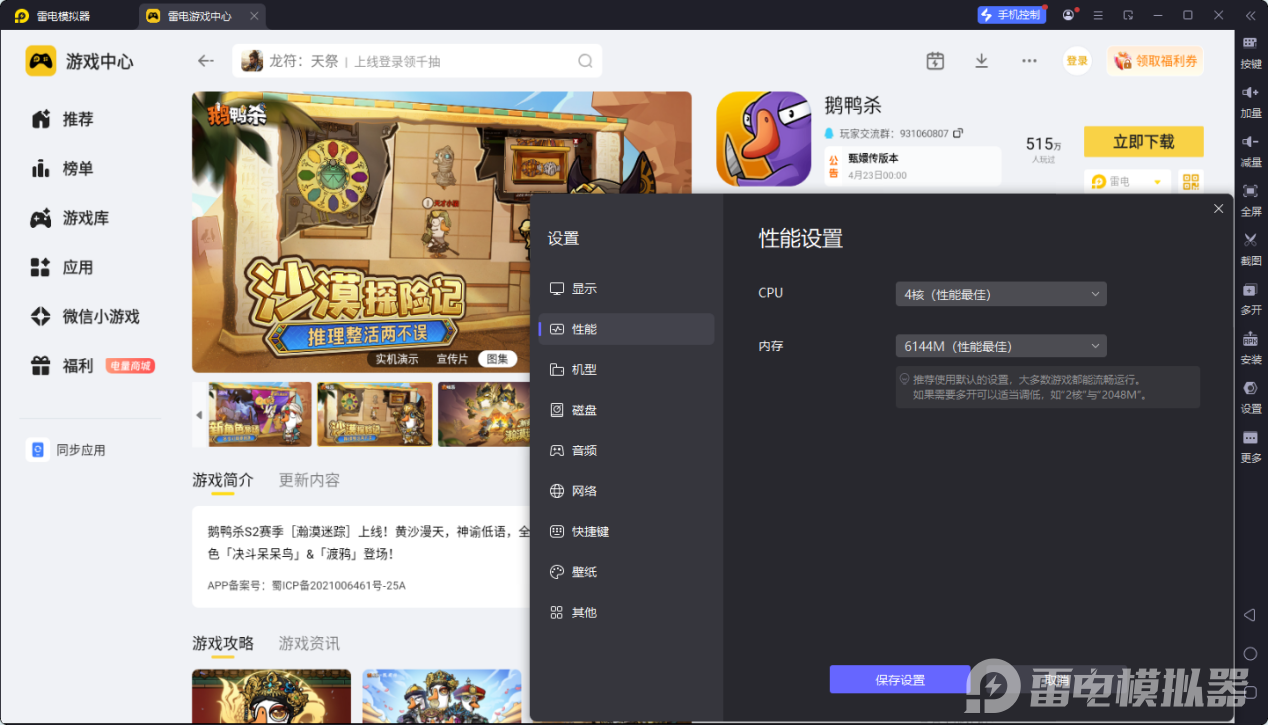Select 显示 in settings menu
Image resolution: width=1268 pixels, height=725 pixels.
(626, 288)
